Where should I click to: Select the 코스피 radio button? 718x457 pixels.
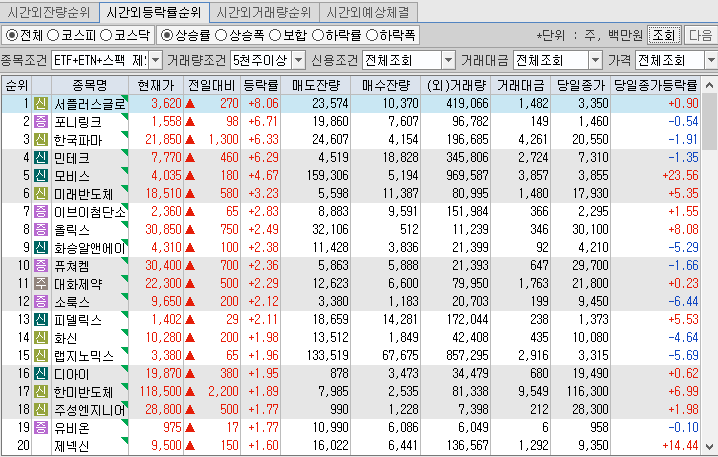[x=53, y=35]
